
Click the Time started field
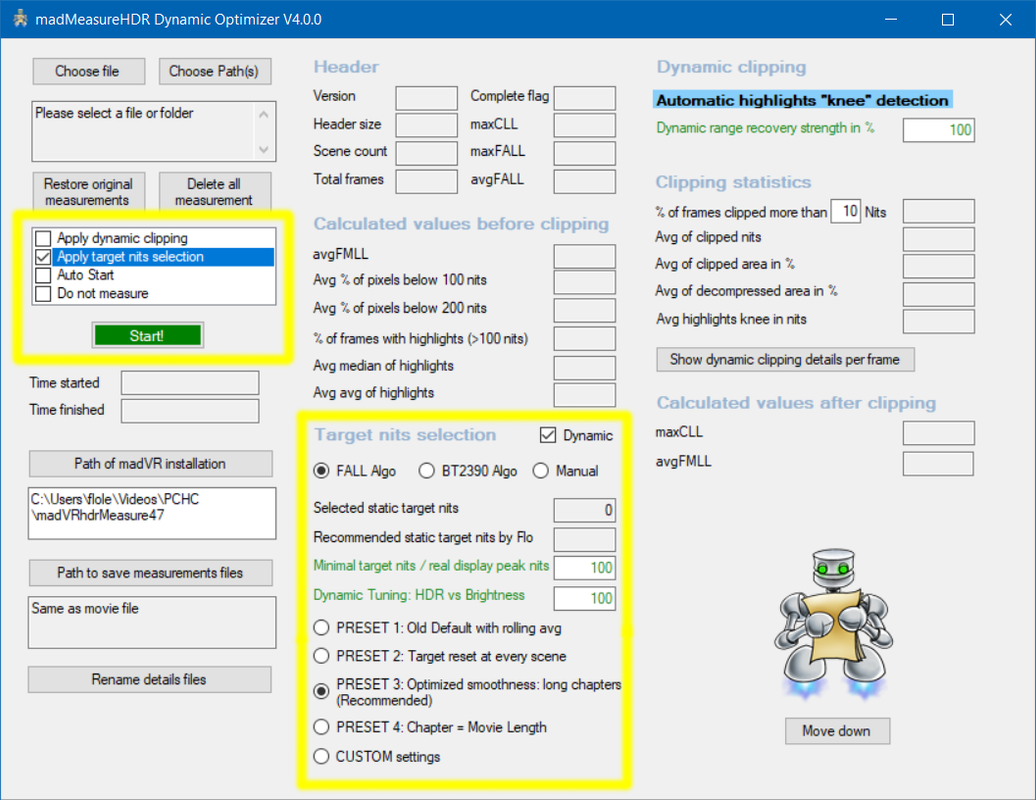[190, 383]
